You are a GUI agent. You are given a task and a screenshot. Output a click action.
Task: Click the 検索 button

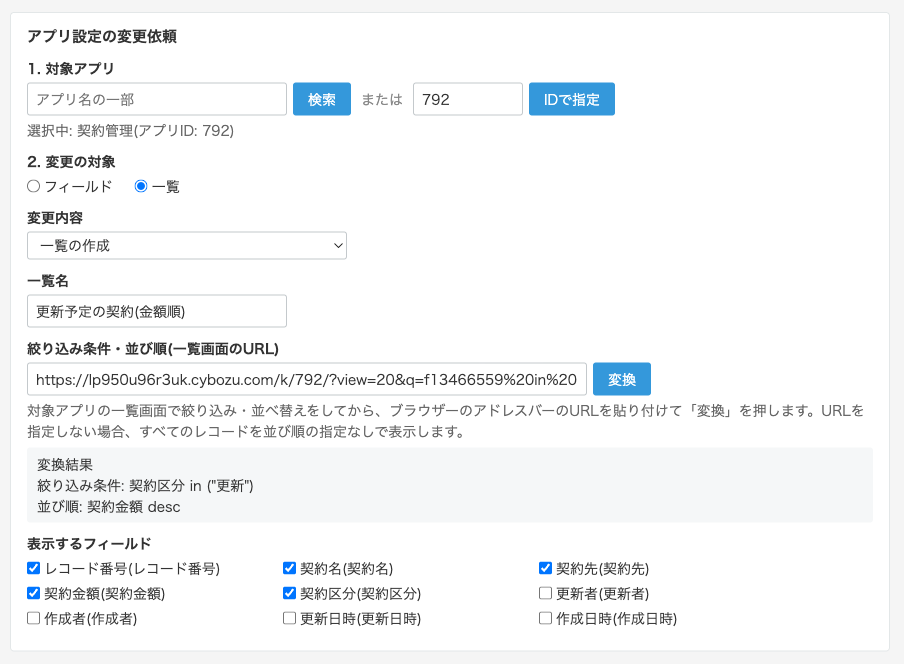(322, 99)
